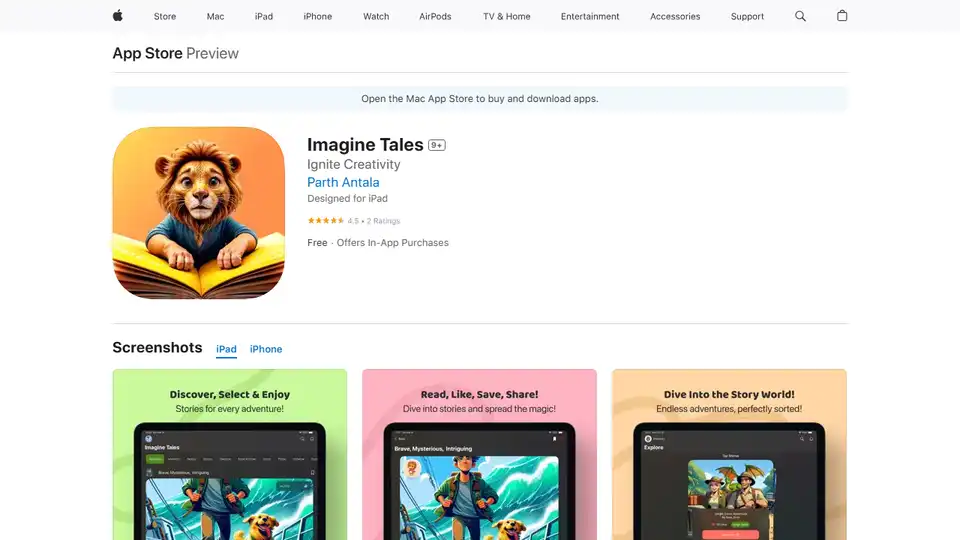Open the Discover, Select & Enjoy screenshot
The height and width of the screenshot is (540, 960).
click(x=230, y=454)
